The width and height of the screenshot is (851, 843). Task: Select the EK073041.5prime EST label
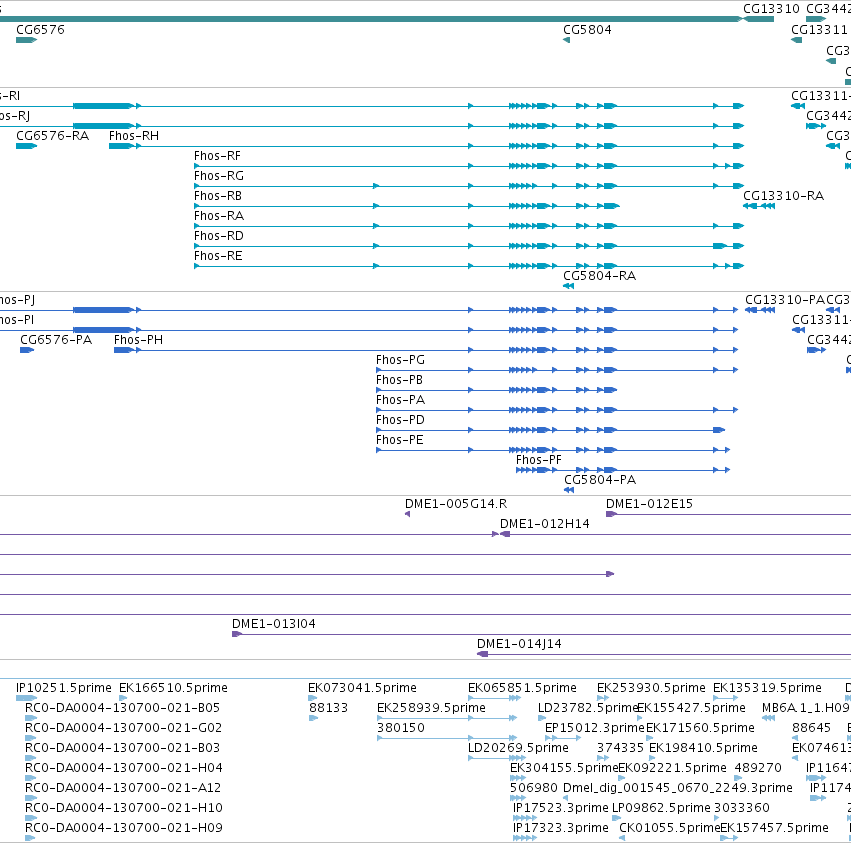[363, 688]
